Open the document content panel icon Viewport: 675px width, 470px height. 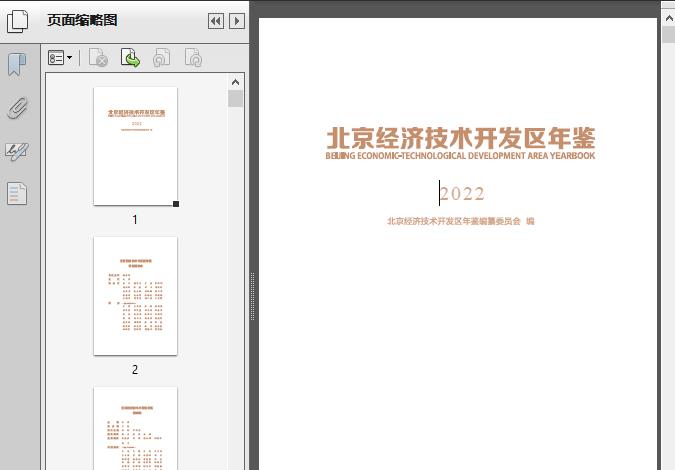coord(17,193)
